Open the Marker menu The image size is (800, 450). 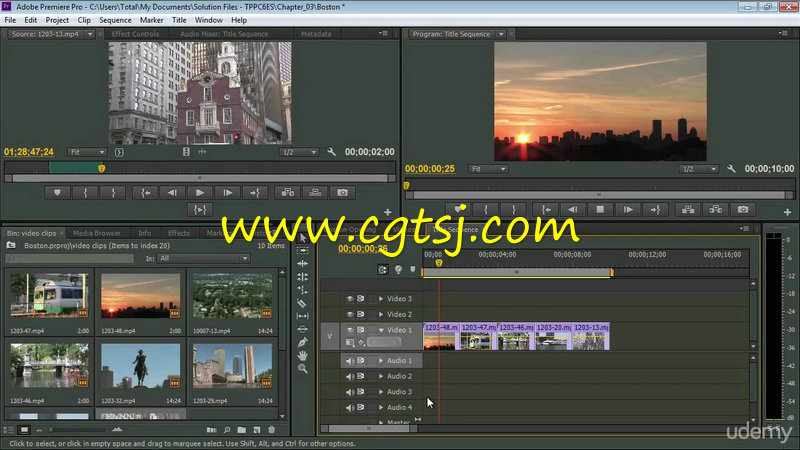tap(152, 20)
